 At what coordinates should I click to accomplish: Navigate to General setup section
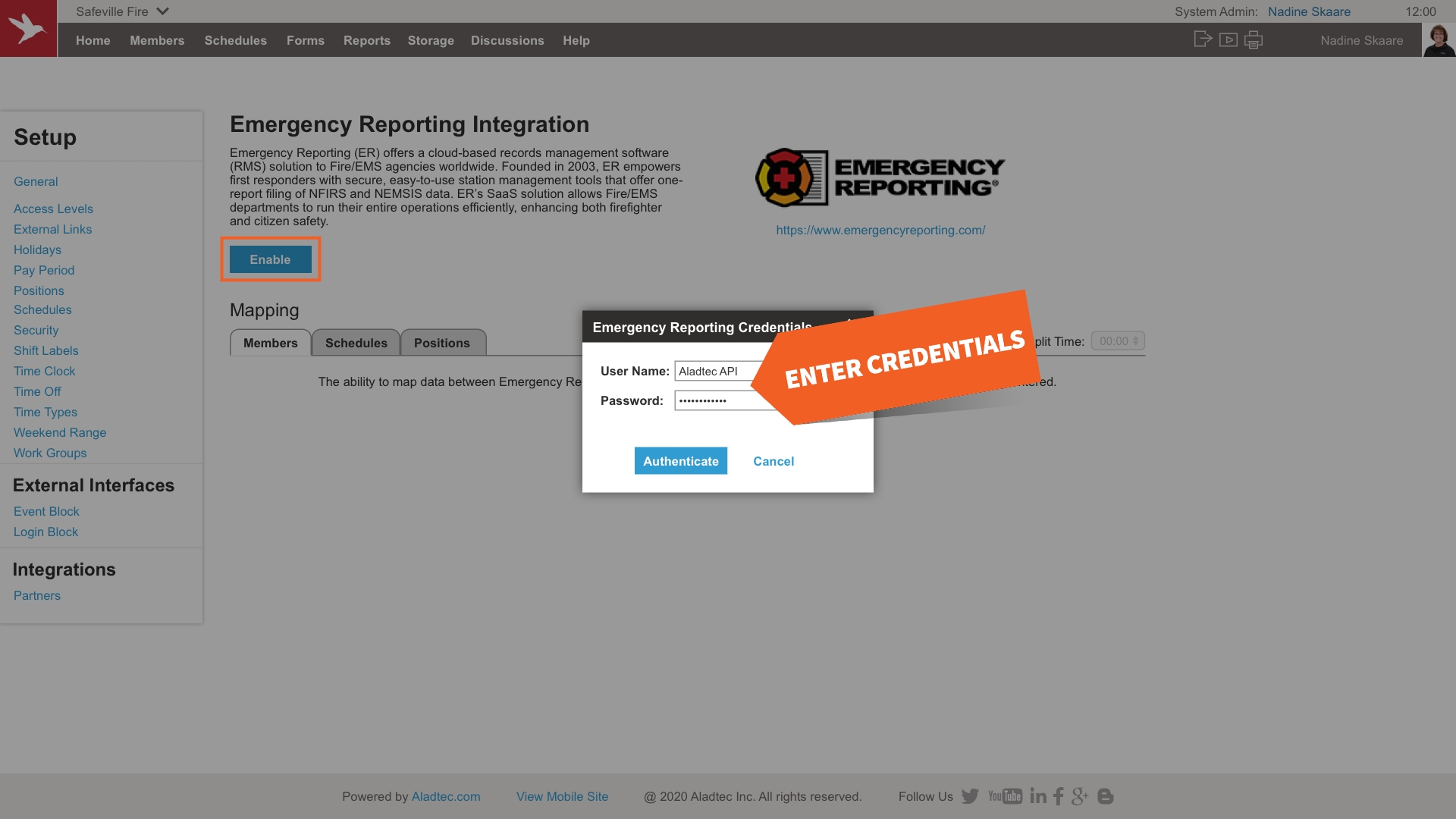coord(35,181)
